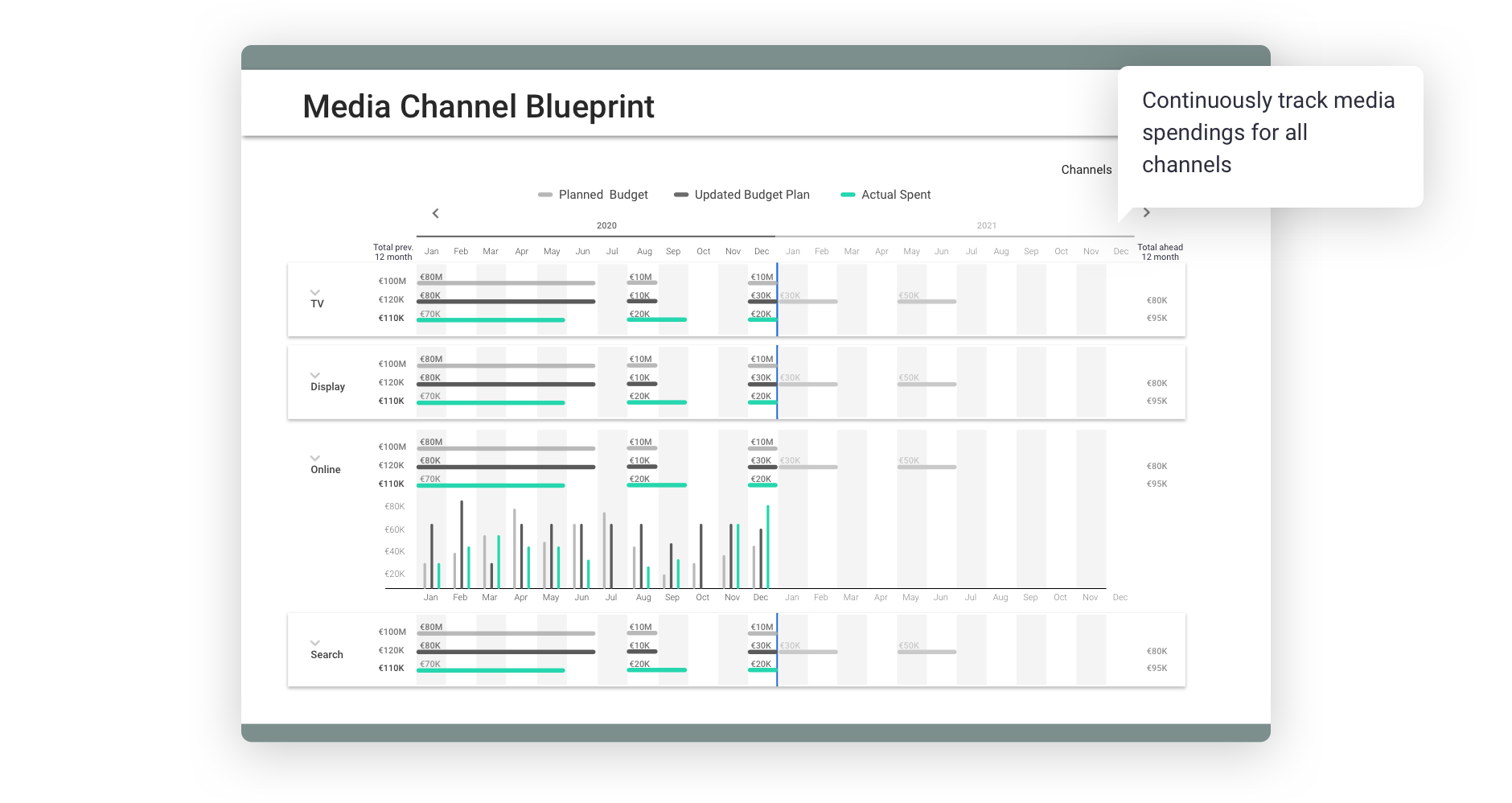This screenshot has height=803, width=1512.
Task: Toggle the Updated Budget Plan legend item
Action: pyautogui.click(x=742, y=195)
